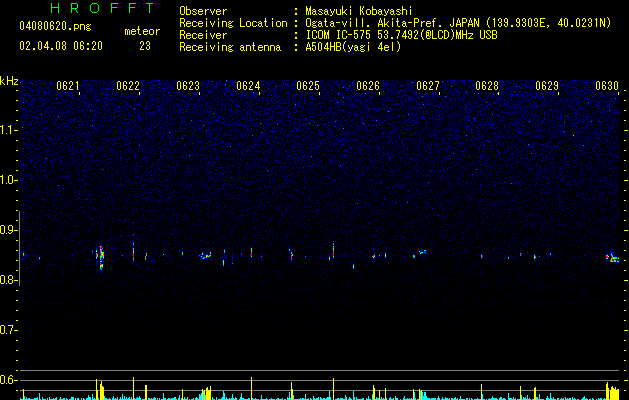Viewport: 629px width, 400px height.
Task: Click observer name Masayuki Kobayashi
Action: click(359, 11)
